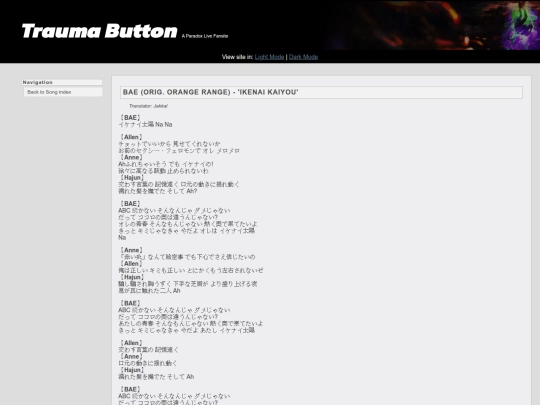Switch the site to Light Mode
The width and height of the screenshot is (540, 405).
pos(269,57)
